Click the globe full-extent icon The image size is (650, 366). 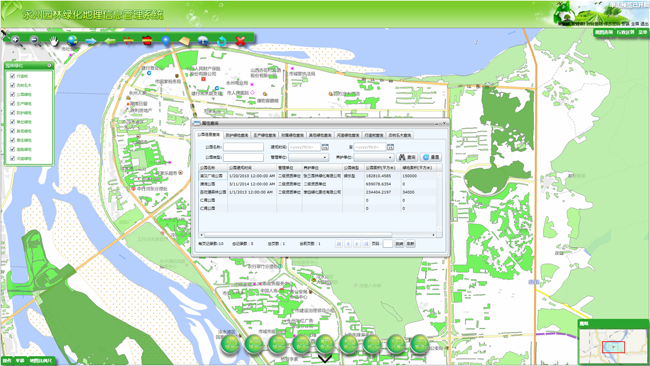(72, 41)
